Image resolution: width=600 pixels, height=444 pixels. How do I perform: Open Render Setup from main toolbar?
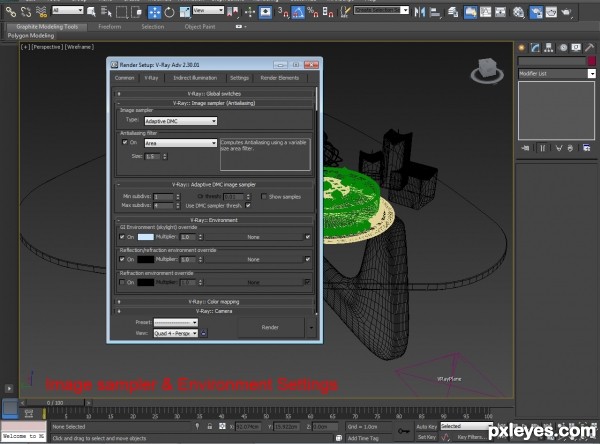[x=536, y=12]
